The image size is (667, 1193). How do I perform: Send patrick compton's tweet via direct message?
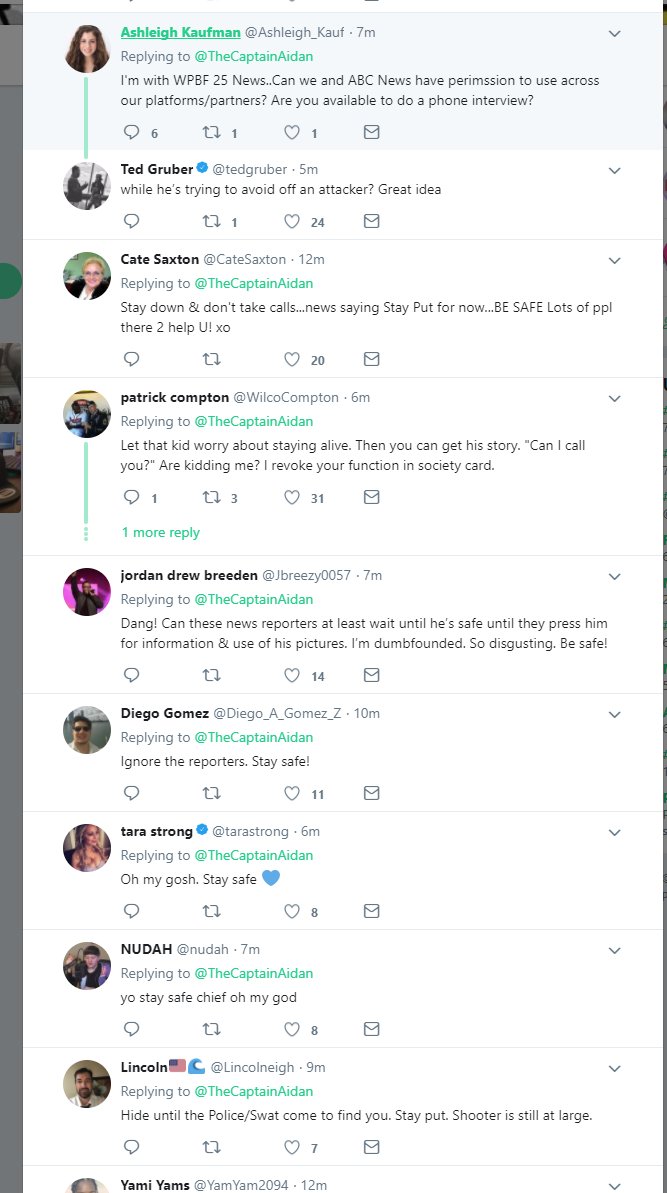371,497
